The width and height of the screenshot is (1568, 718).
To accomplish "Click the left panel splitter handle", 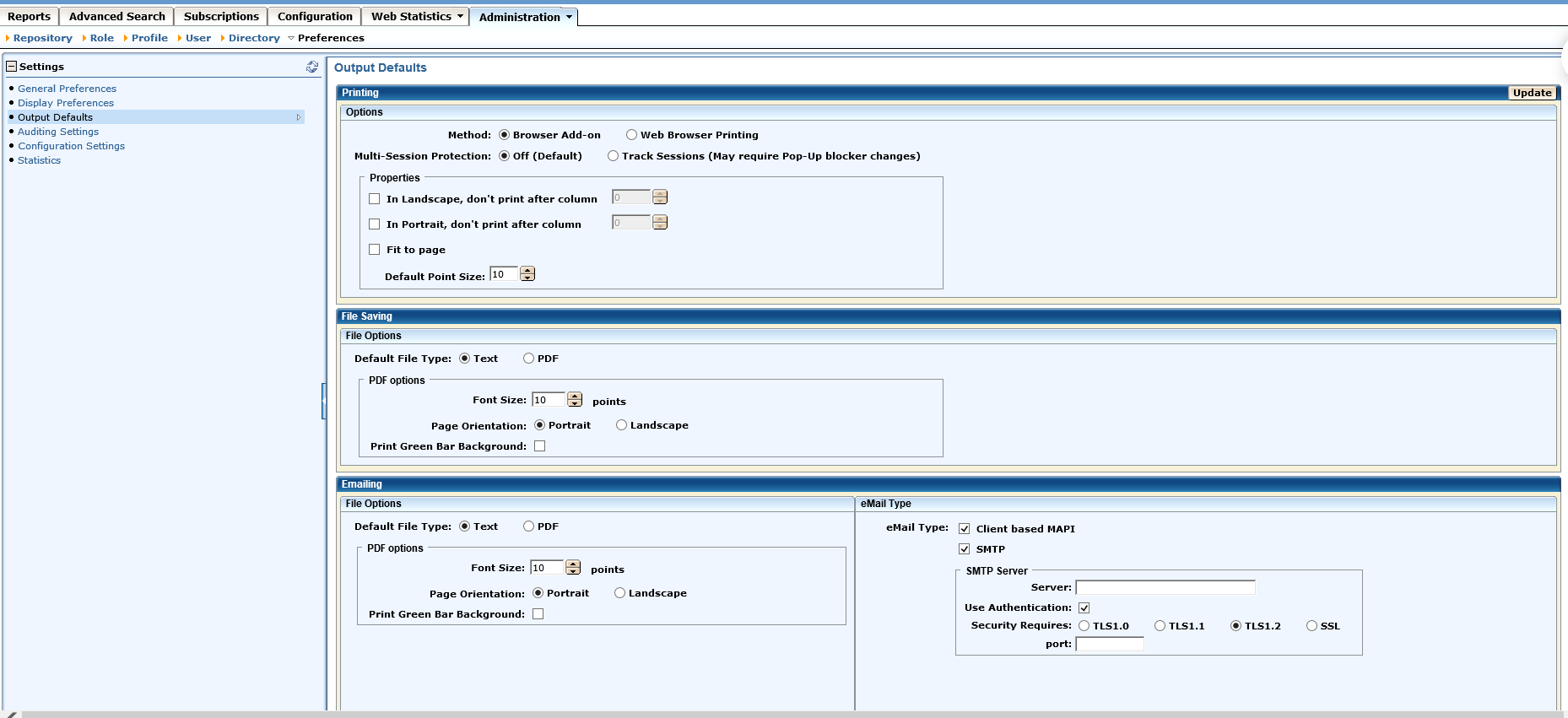I will tap(323, 401).
